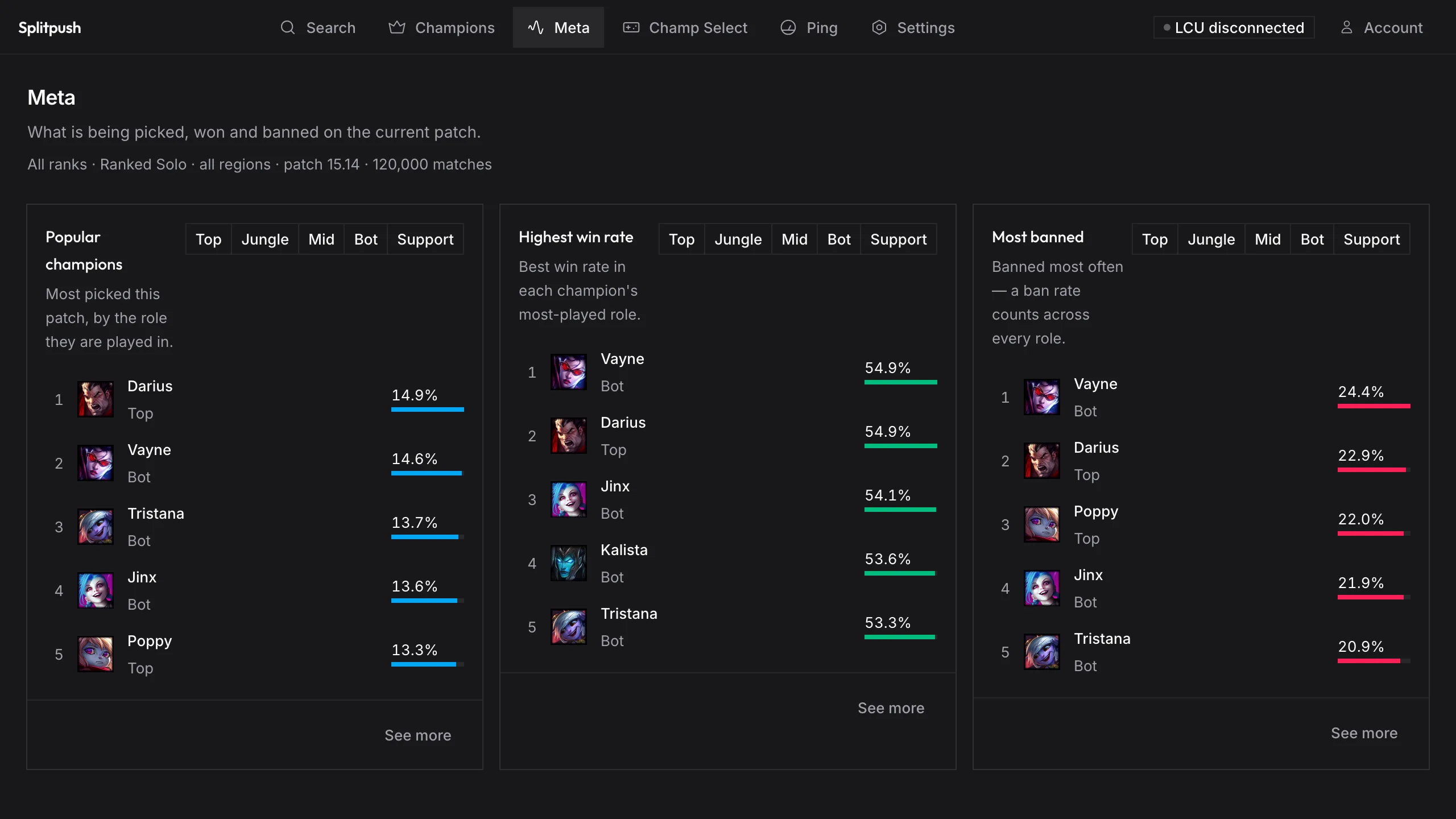The image size is (1456, 819).
Task: Click the Account person icon
Action: tap(1347, 27)
